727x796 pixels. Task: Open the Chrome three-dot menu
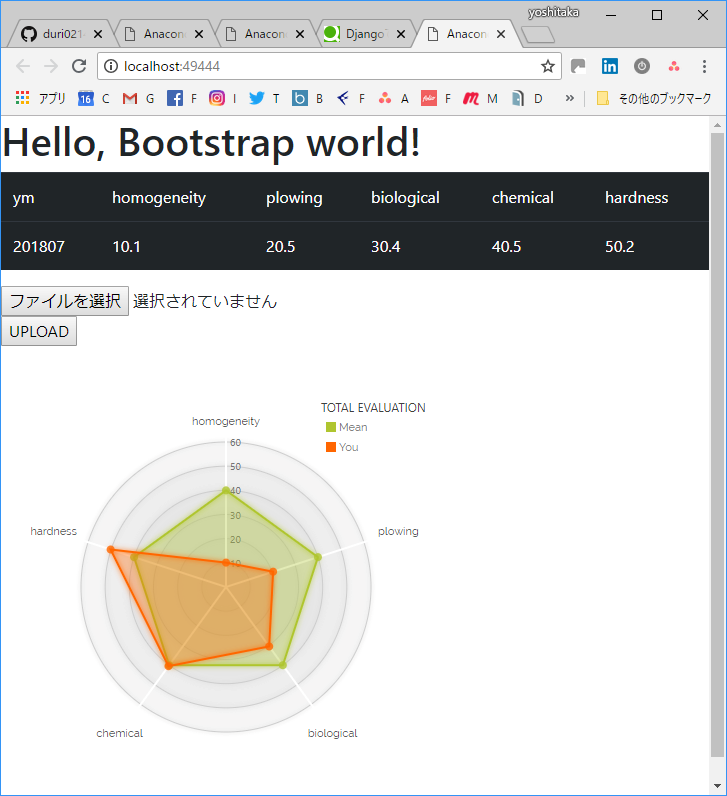704,67
